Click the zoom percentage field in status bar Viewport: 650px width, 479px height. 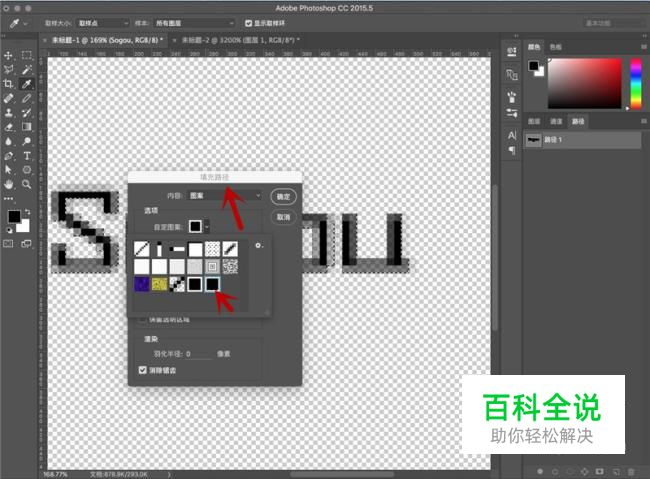[x=56, y=474]
